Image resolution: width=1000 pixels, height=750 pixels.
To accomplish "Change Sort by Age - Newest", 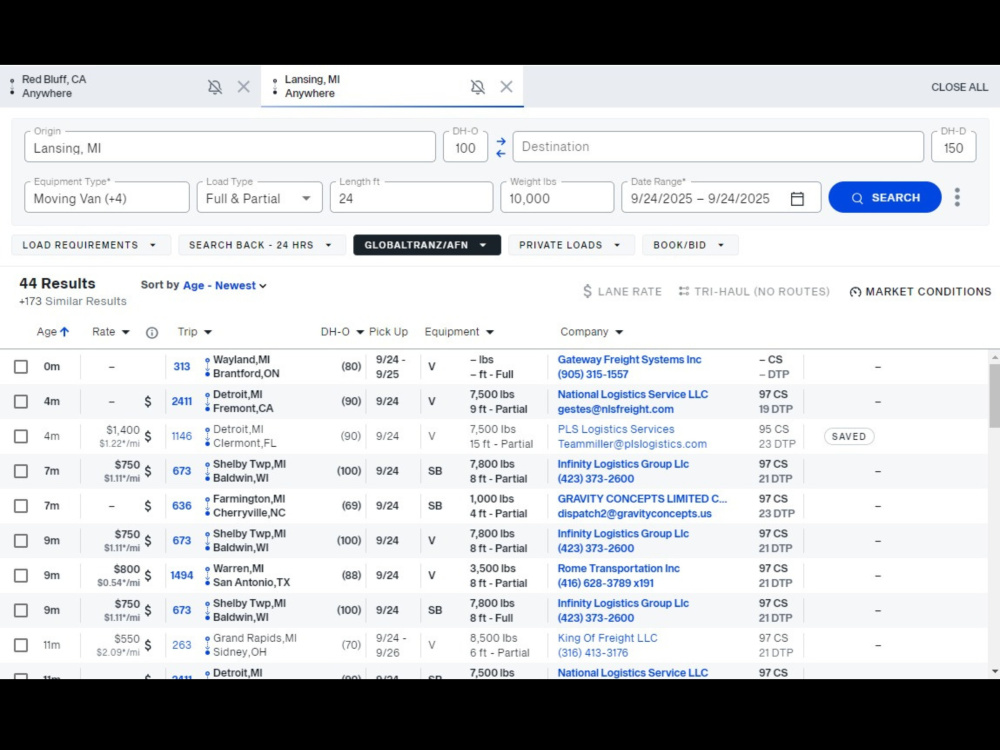I will point(224,286).
